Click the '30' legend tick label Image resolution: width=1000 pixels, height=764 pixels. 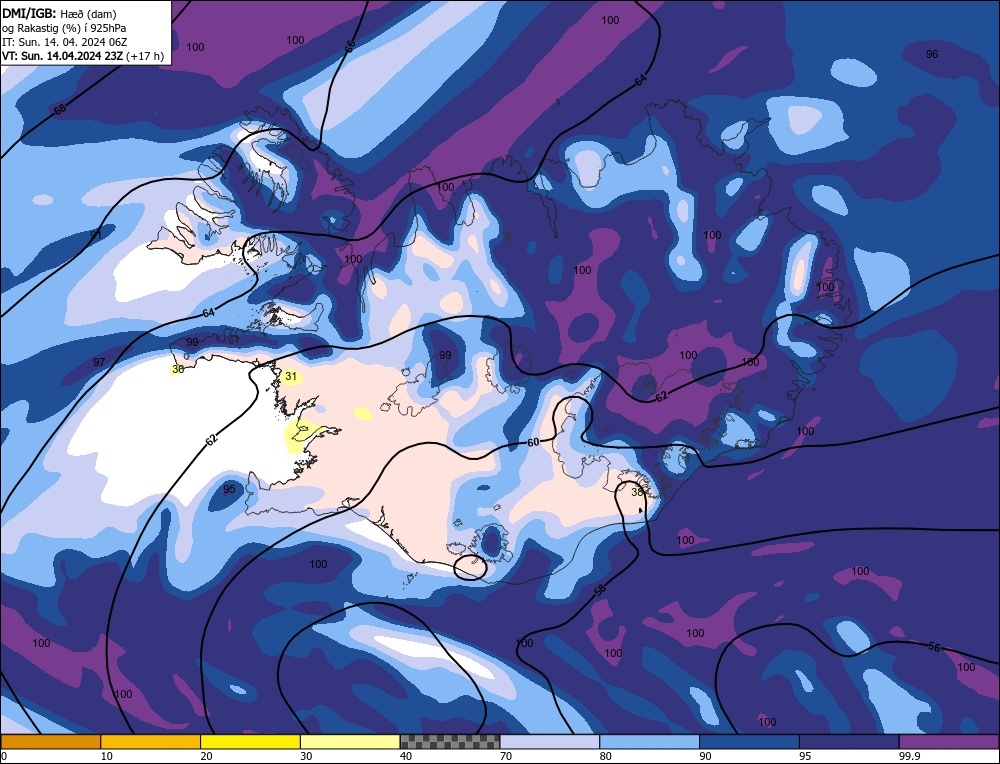[306, 756]
